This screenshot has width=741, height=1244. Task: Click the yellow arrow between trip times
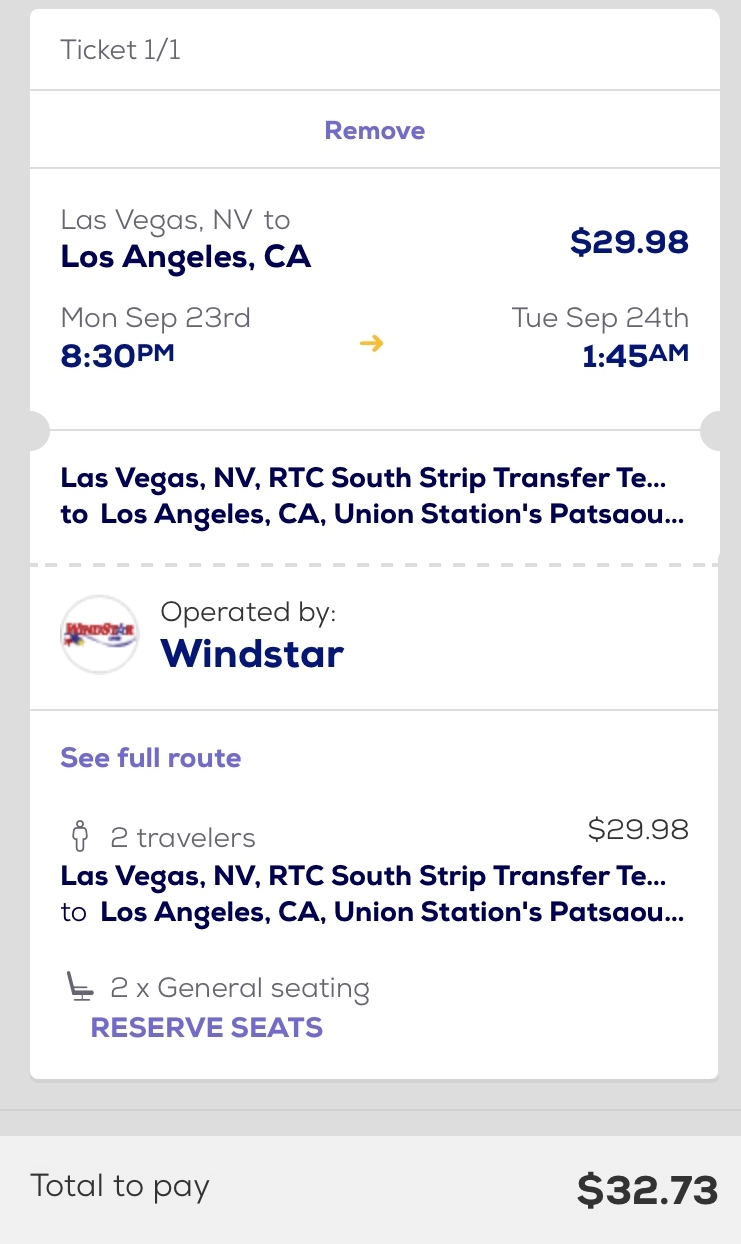[x=371, y=343]
